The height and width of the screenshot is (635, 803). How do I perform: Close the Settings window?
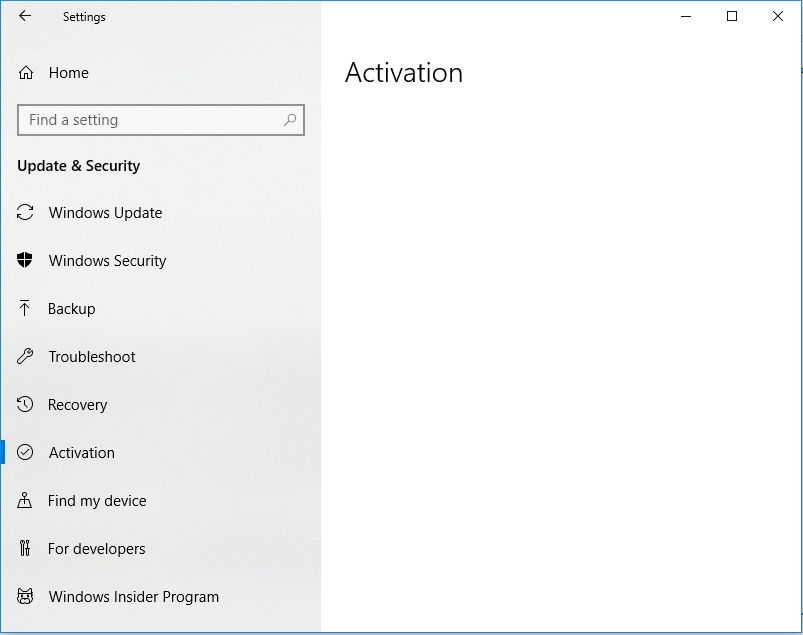coord(778,16)
